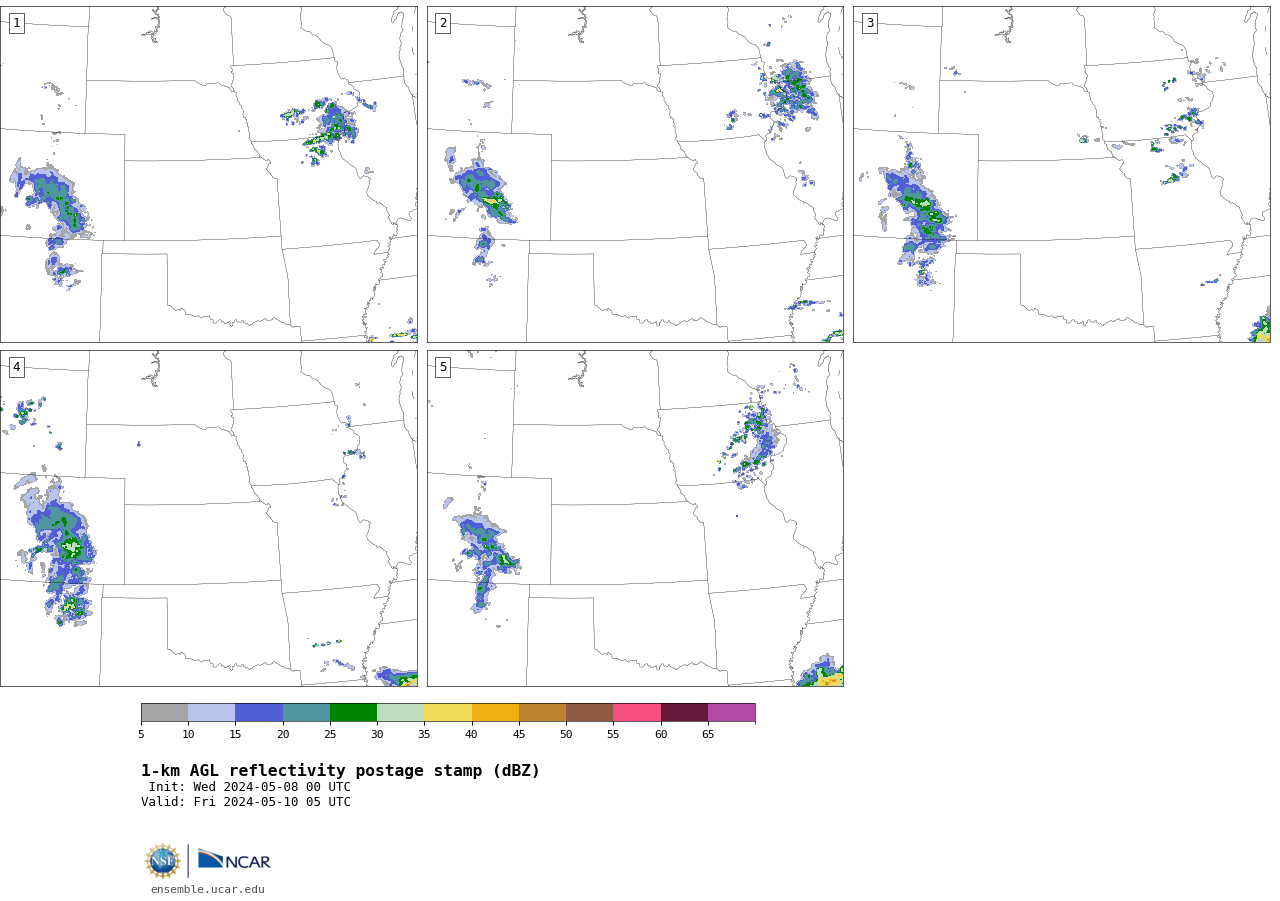Click the 1-km AGL reflectivity title
The width and height of the screenshot is (1280, 901).
pos(340,771)
